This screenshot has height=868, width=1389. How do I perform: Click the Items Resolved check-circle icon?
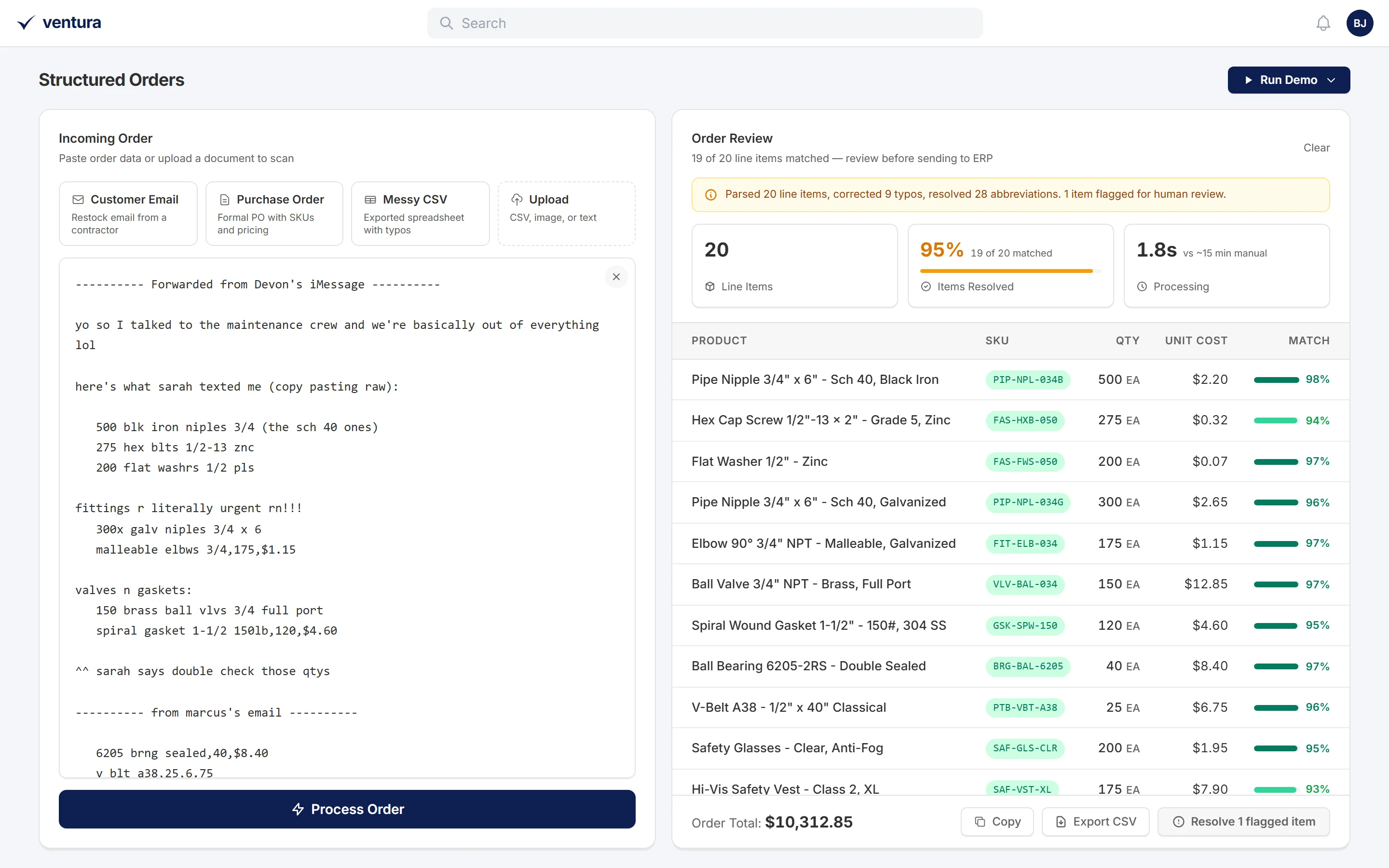[926, 286]
